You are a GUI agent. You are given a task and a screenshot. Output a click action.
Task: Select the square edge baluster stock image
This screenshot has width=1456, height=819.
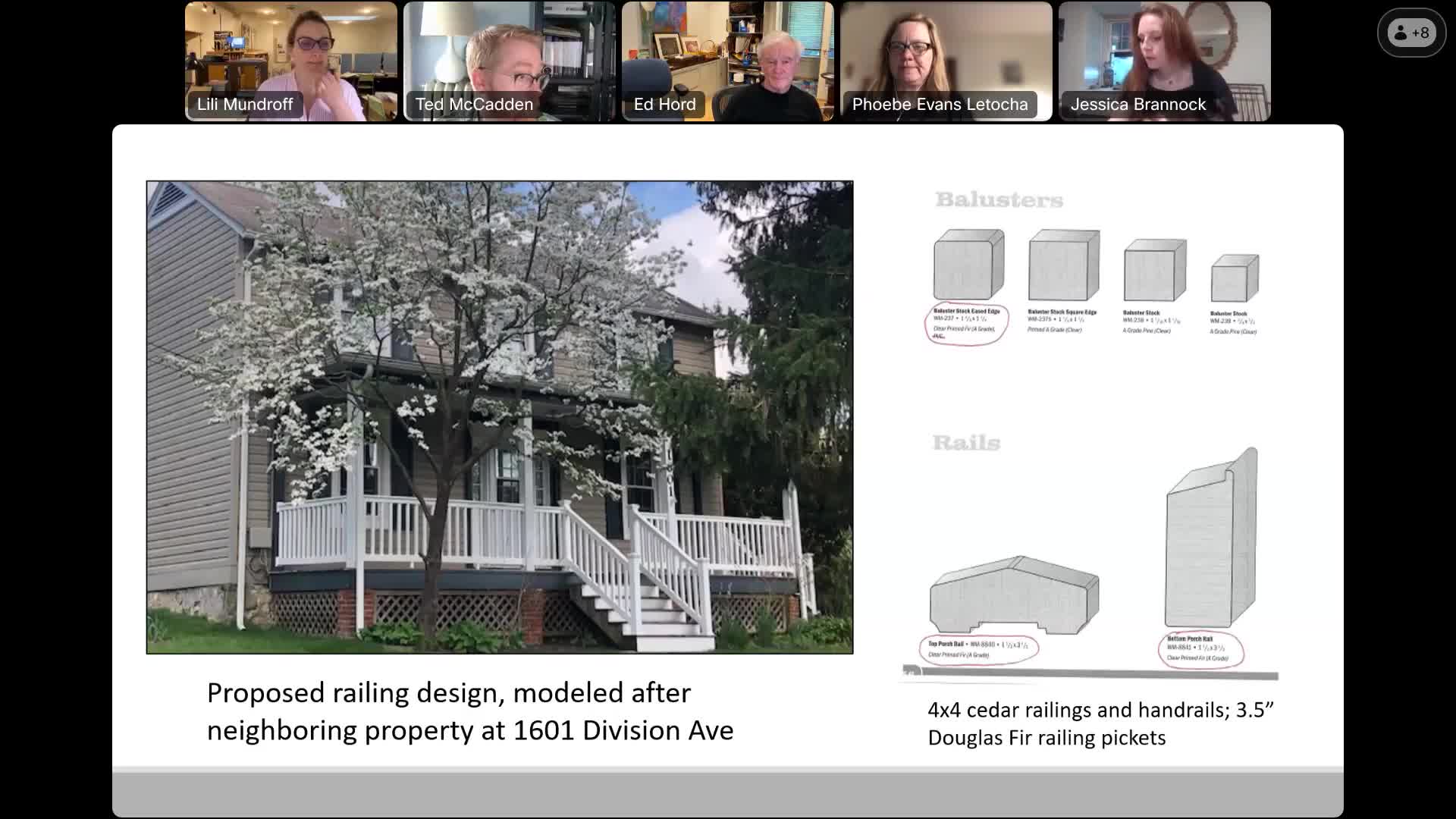pos(1063,265)
